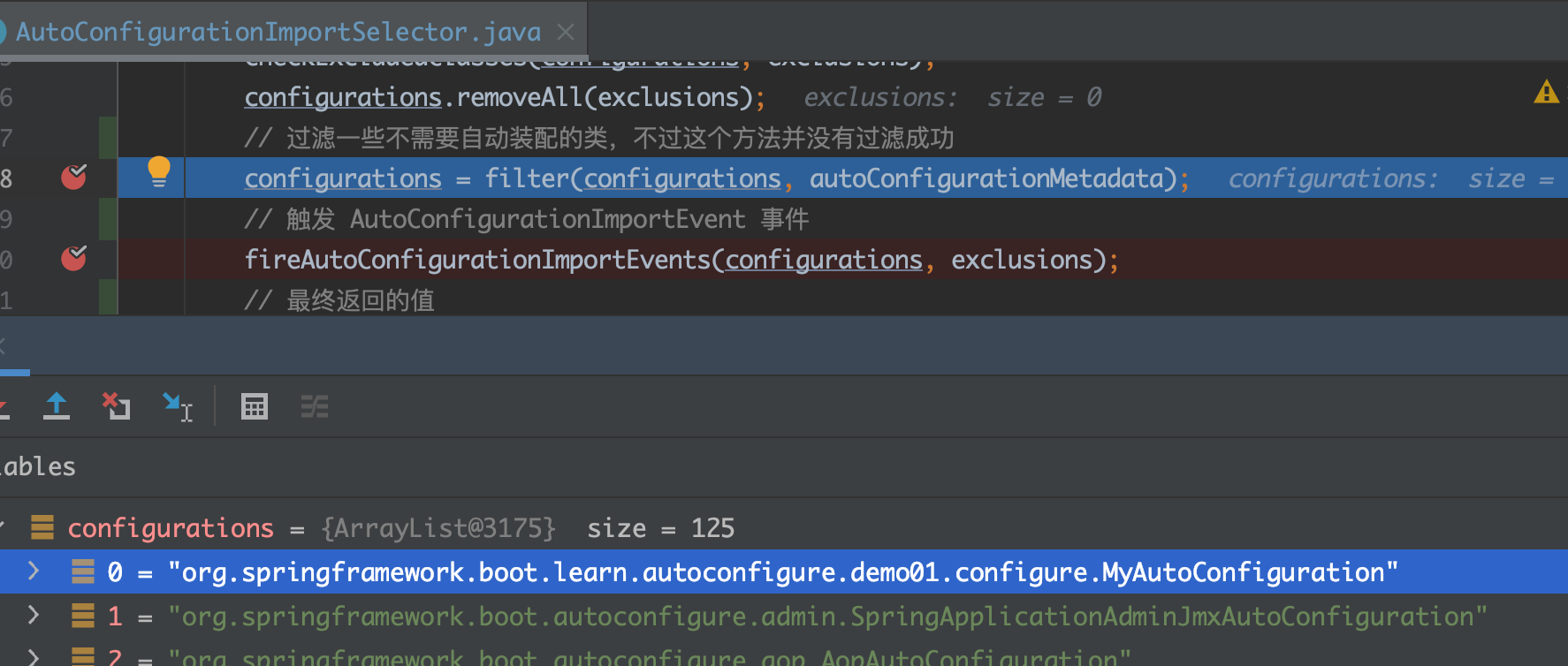Click the Evaluate Expression calculator icon
The width and height of the screenshot is (1568, 666).
tap(255, 406)
